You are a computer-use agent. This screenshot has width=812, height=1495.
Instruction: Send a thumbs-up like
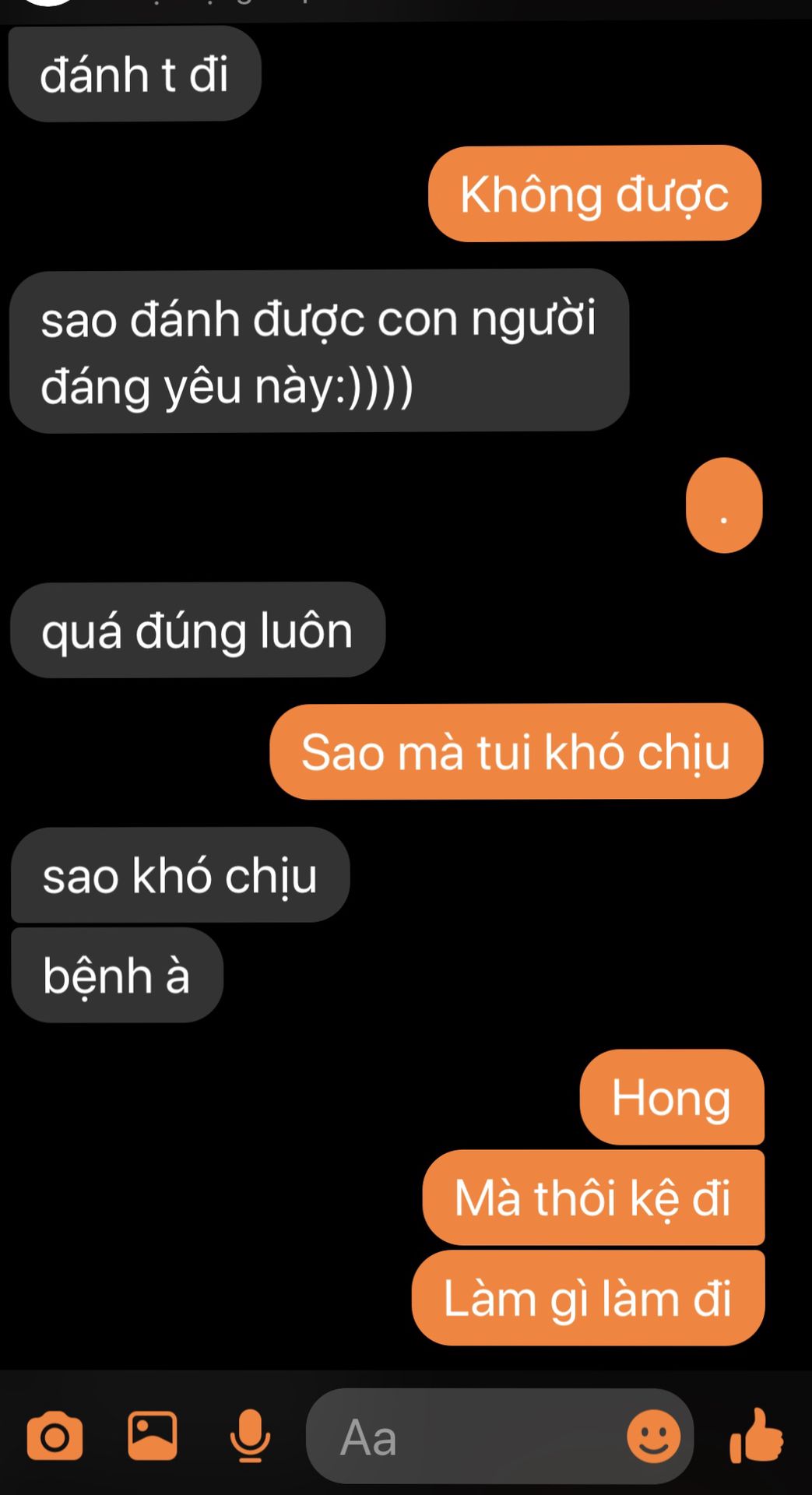coord(756,1435)
